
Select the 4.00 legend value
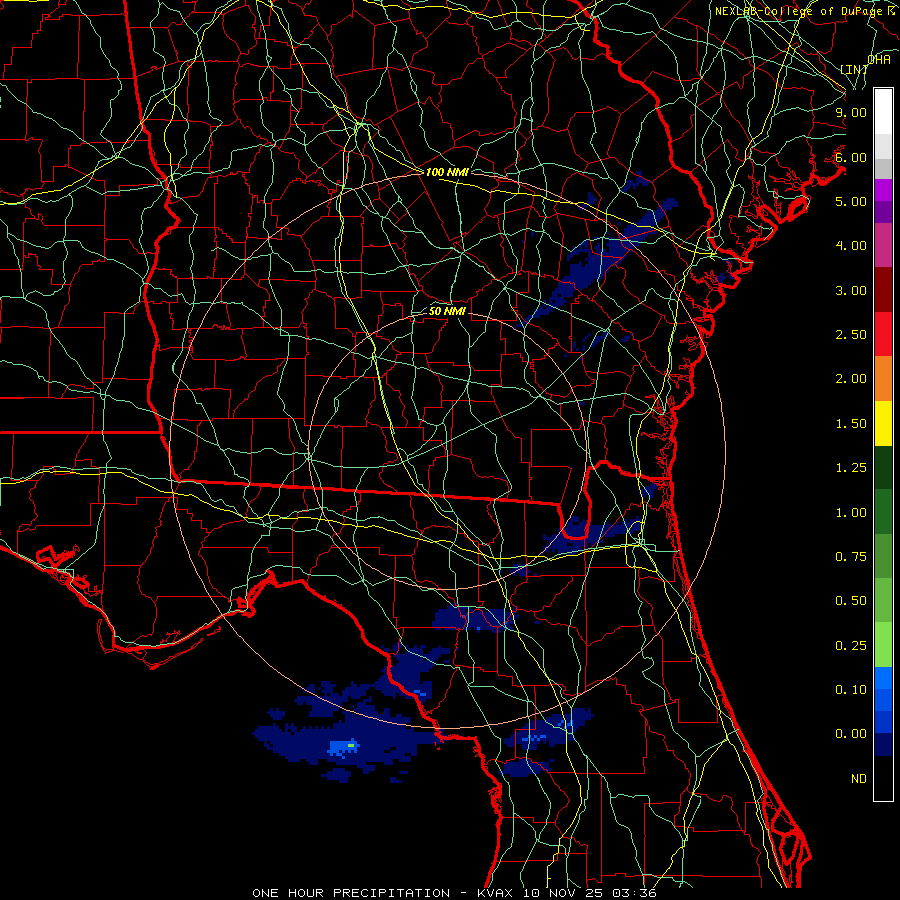(851, 246)
